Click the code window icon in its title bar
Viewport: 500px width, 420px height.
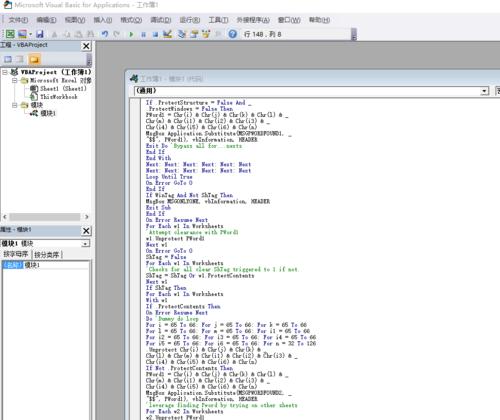pyautogui.click(x=134, y=79)
